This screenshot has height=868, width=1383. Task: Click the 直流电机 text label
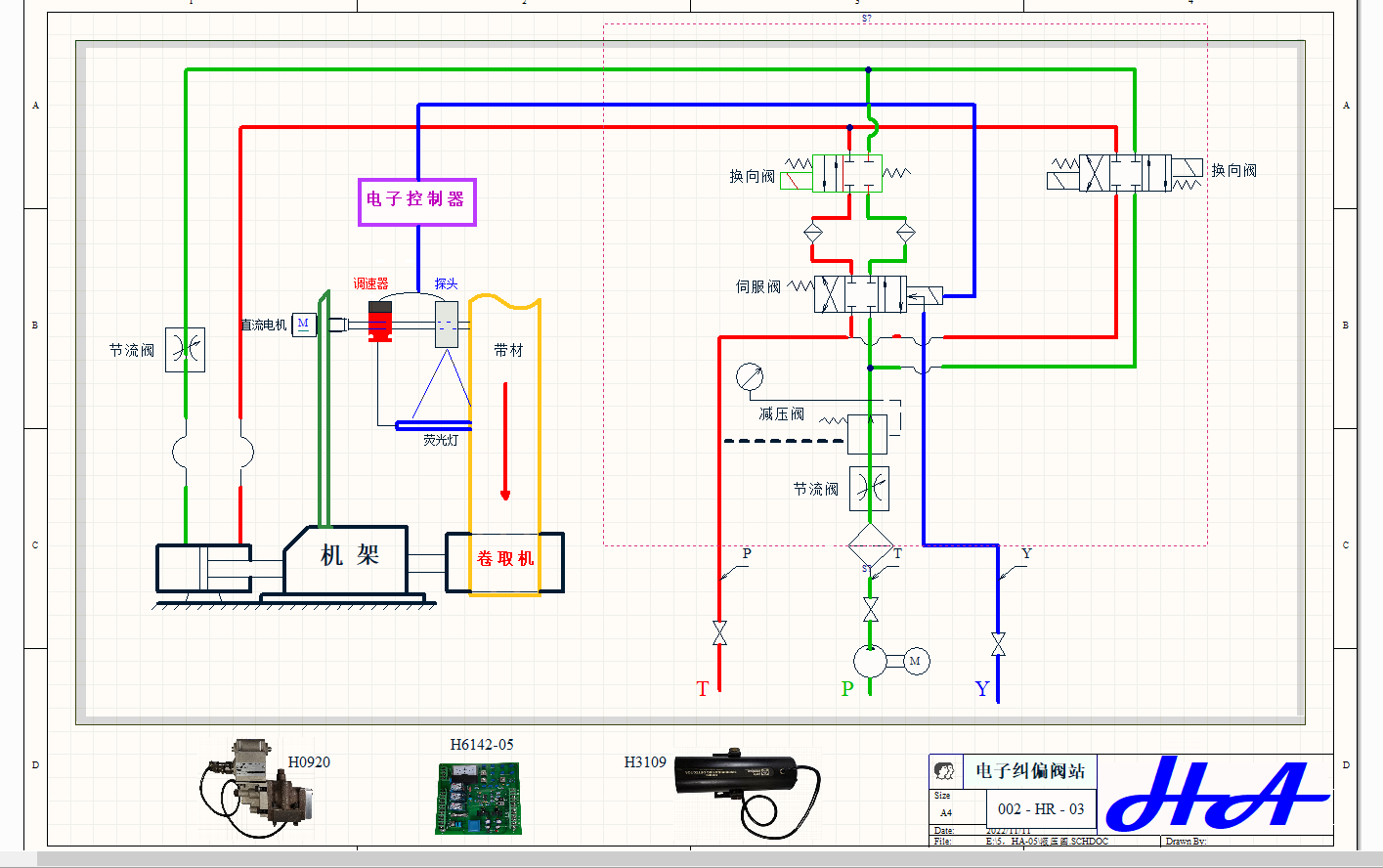coord(264,325)
